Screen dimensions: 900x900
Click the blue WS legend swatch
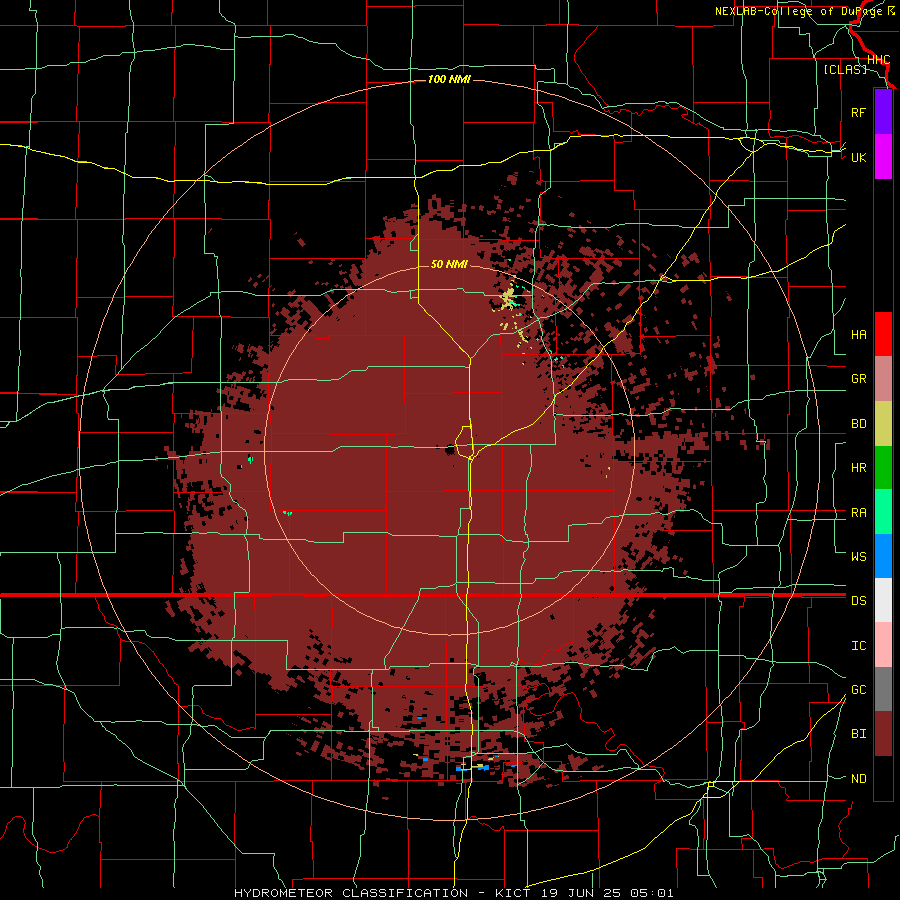pos(883,556)
